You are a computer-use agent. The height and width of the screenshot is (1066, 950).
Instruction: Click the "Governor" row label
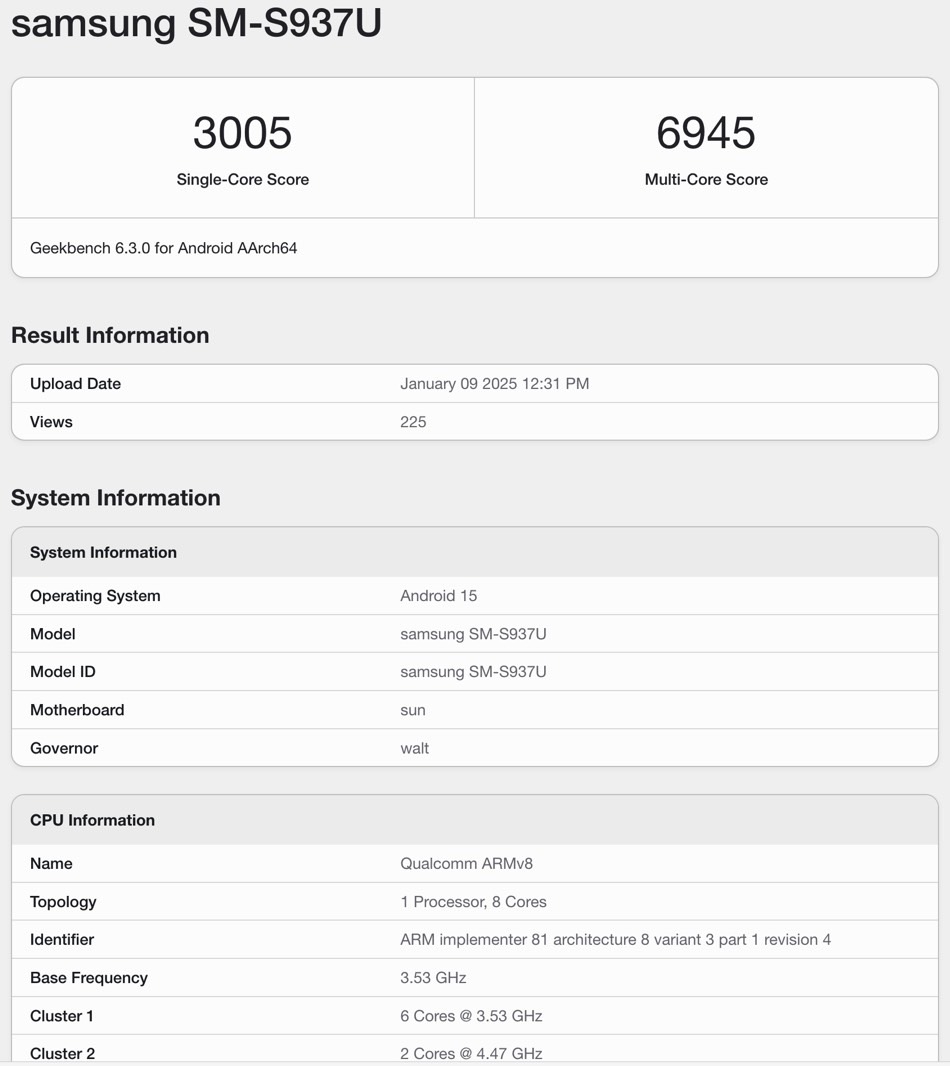[x=64, y=748]
